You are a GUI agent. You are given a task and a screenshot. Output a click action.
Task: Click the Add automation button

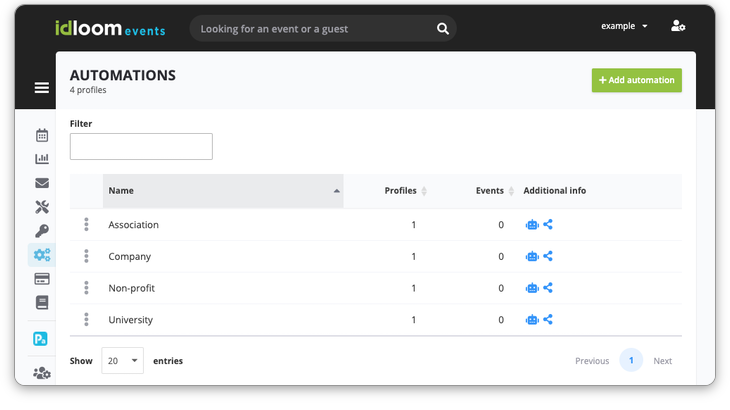point(636,80)
